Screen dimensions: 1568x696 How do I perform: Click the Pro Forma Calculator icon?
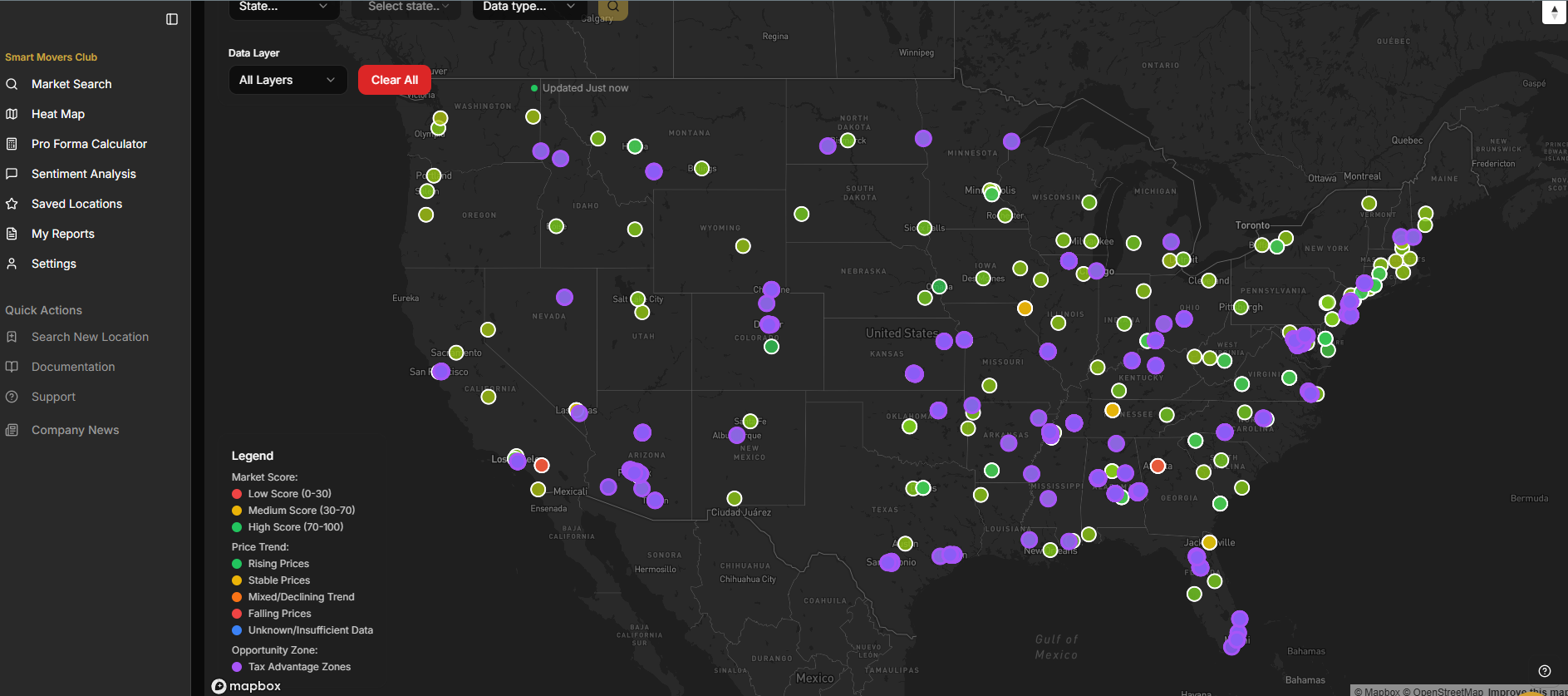click(12, 144)
